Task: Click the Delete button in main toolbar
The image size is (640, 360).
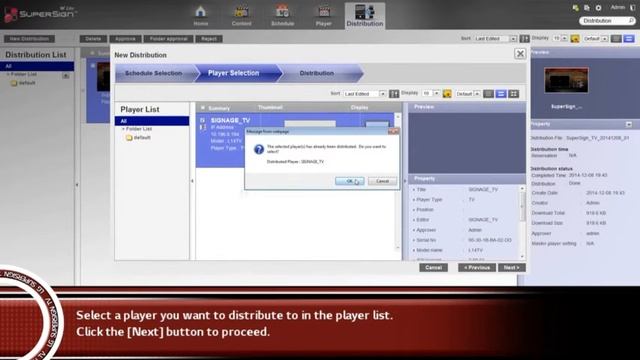Action: pos(93,39)
